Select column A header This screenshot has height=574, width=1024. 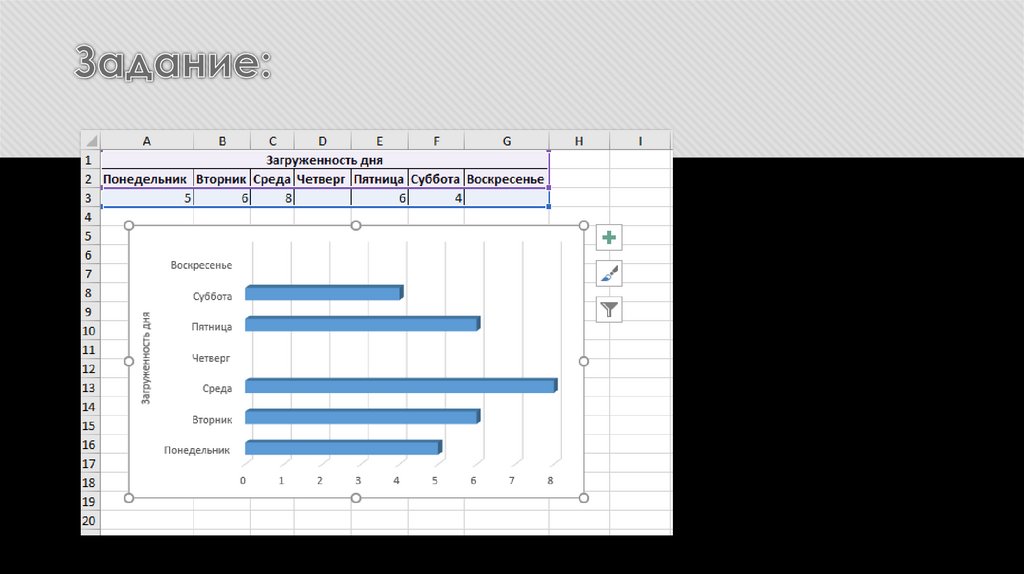147,141
